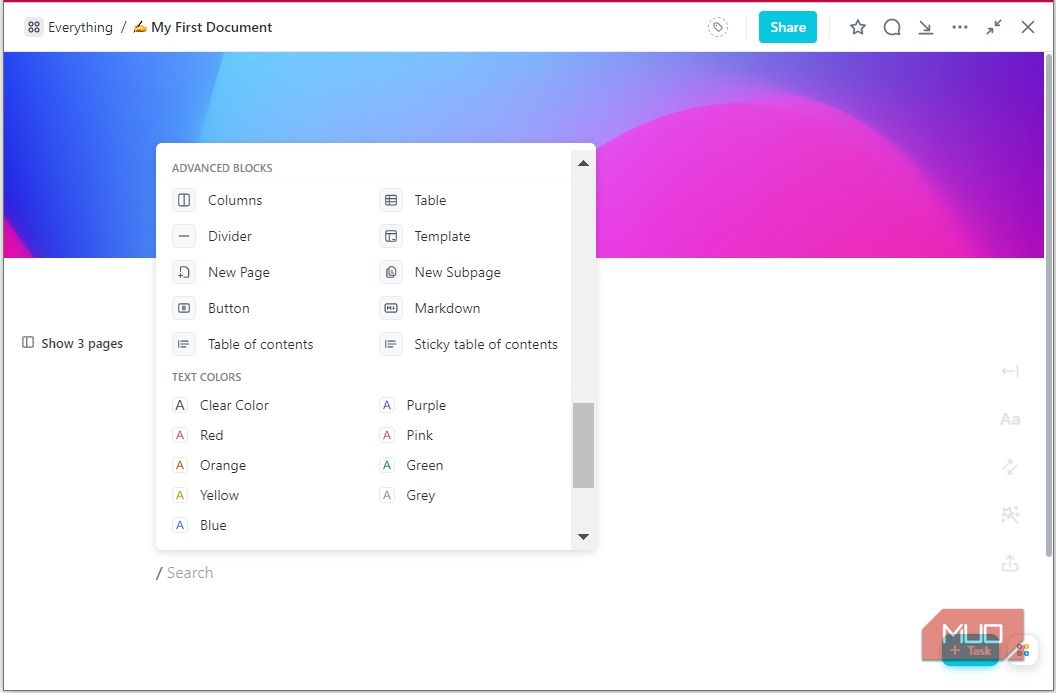Click the magic sparkle icon on right

click(1010, 515)
